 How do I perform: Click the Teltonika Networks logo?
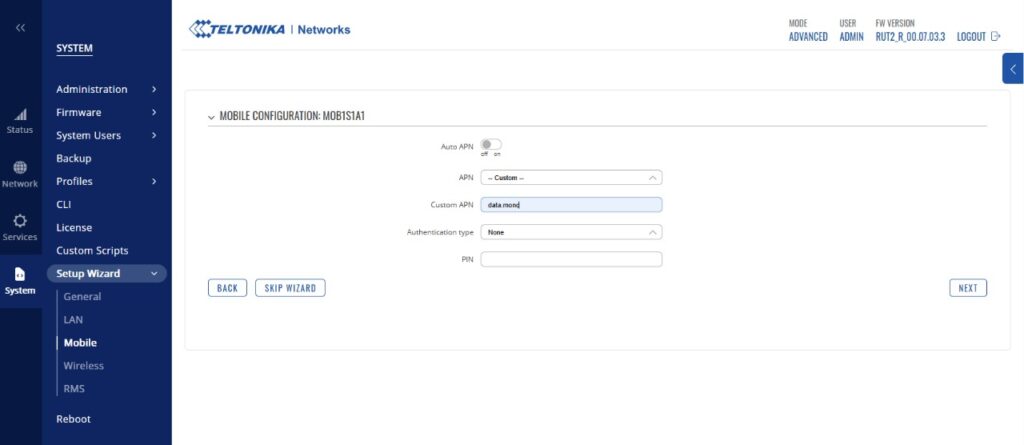[x=270, y=29]
